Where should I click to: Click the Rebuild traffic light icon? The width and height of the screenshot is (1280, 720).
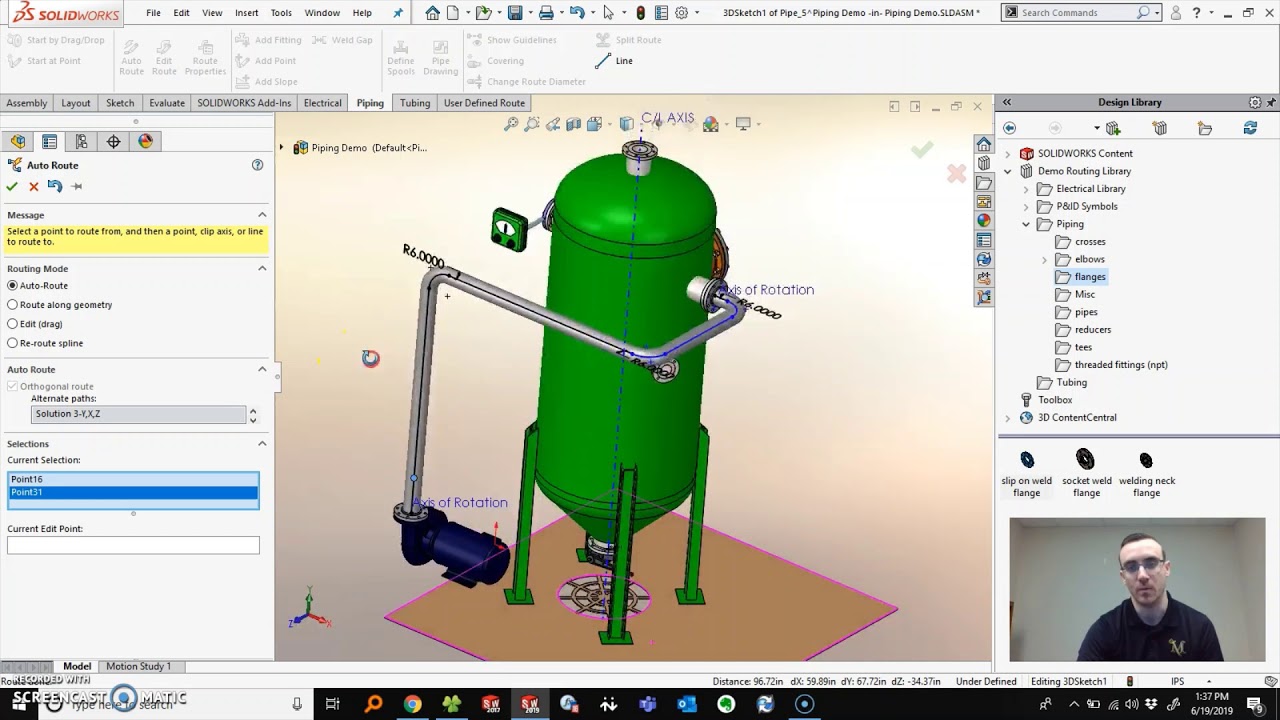click(641, 13)
